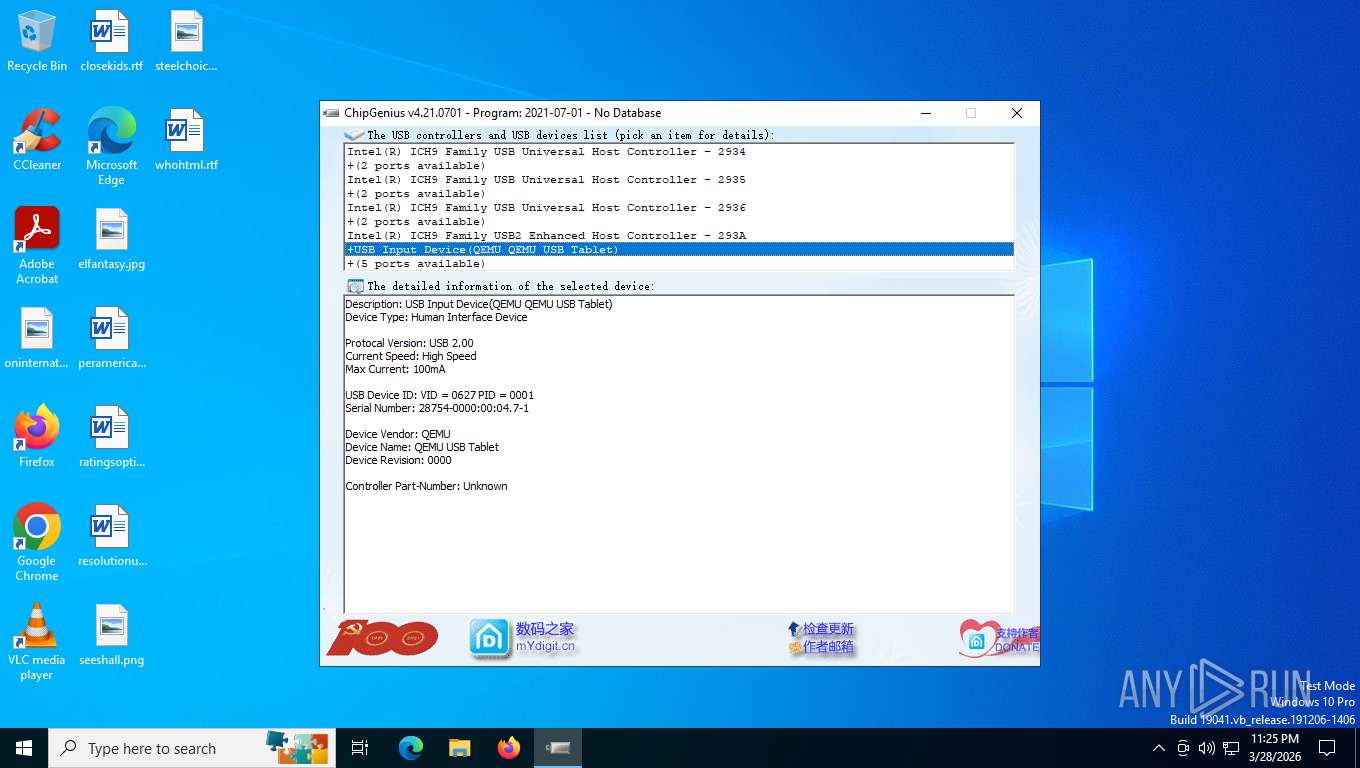Screen dimensions: 1360x768
Task: Select the oninternat... image file icon
Action: coord(37,338)
